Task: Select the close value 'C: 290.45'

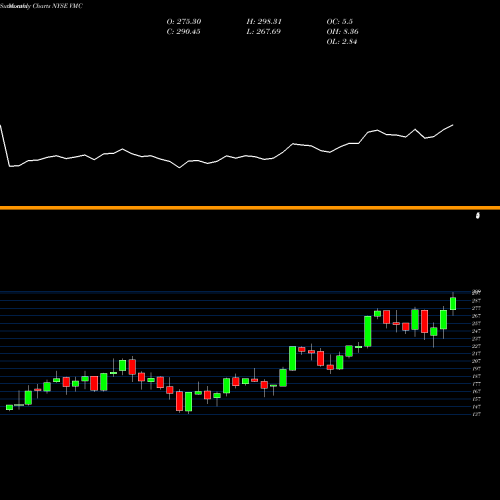Action: tap(183, 32)
